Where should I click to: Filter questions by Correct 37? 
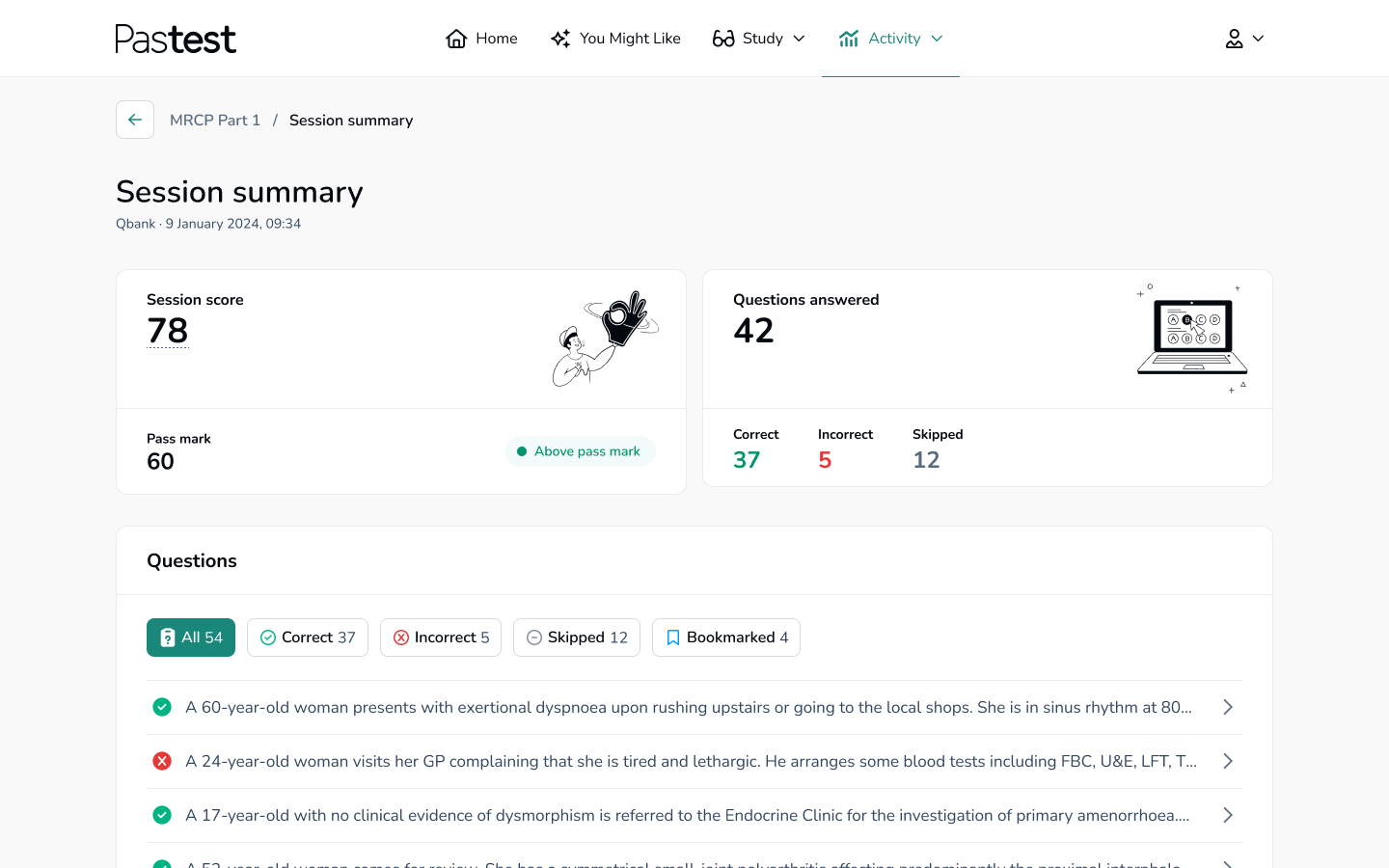coord(308,637)
